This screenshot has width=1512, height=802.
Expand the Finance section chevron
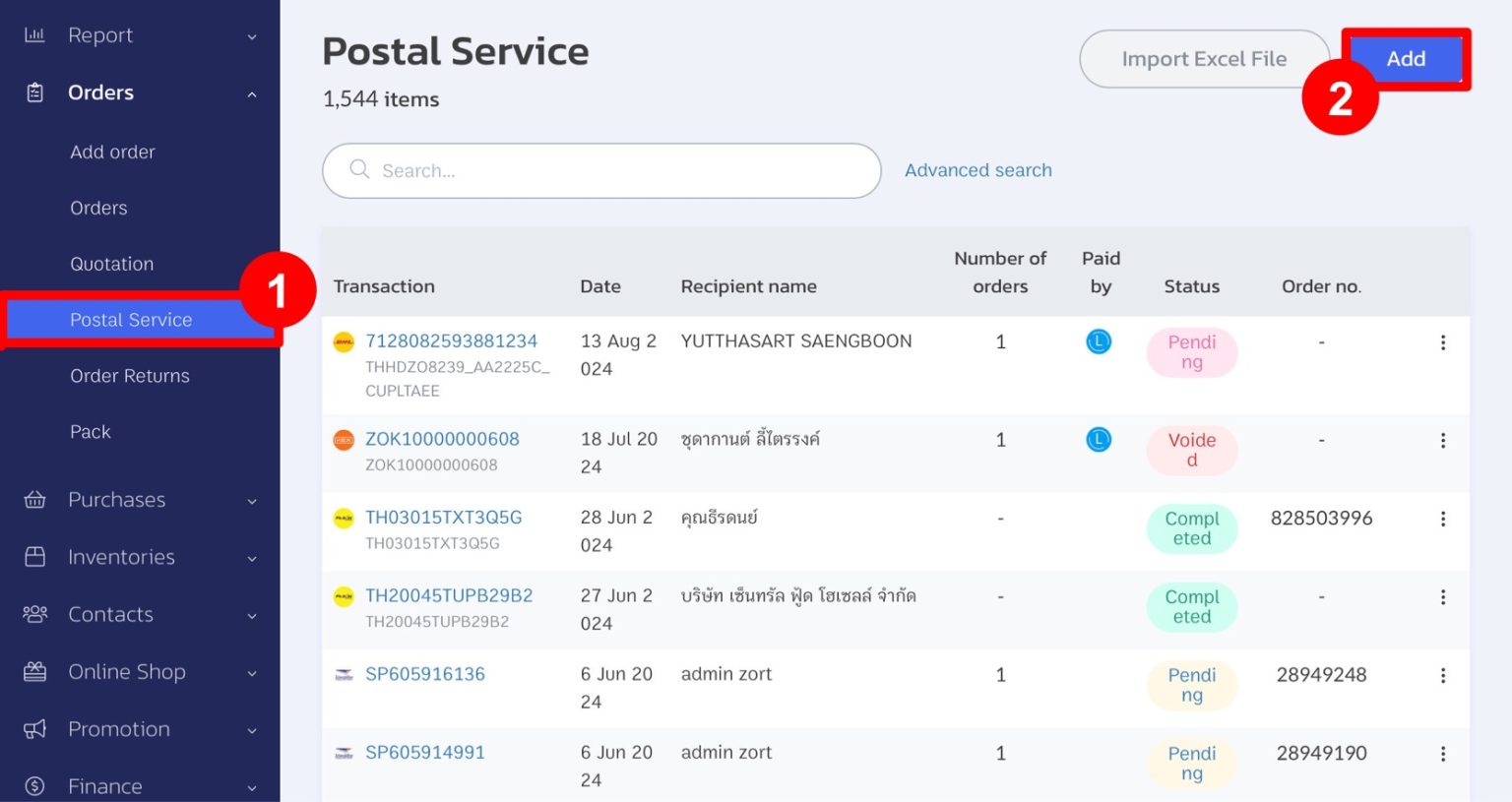(252, 787)
